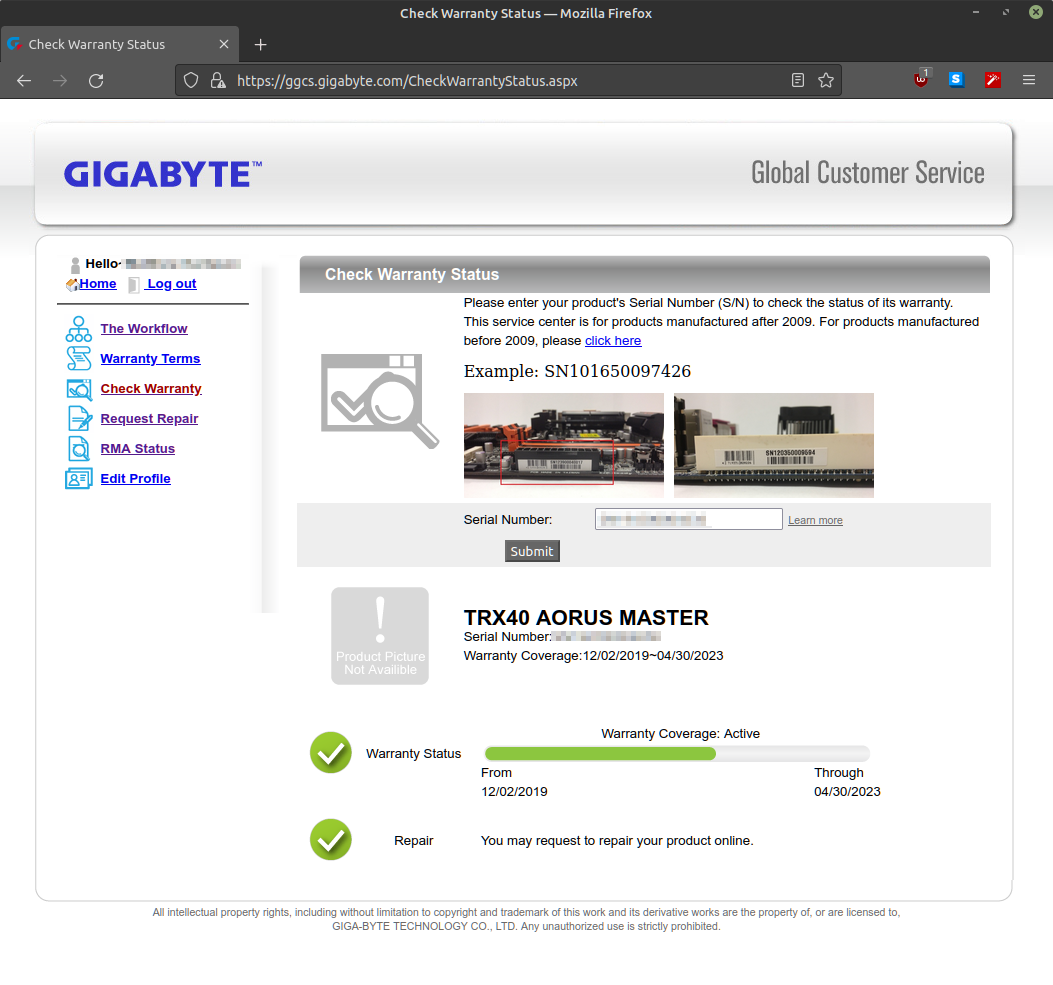Click The Workflow diagram icon
This screenshot has height=985, width=1053.
click(79, 329)
